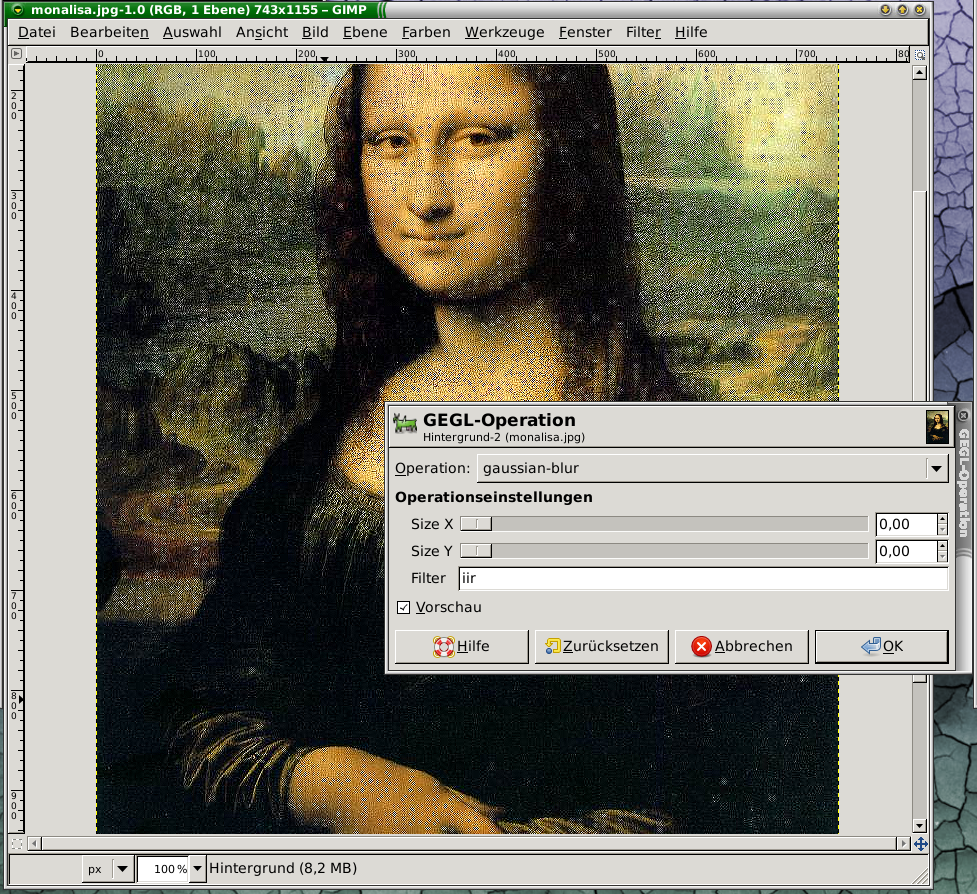The image size is (977, 894).
Task: Click the horizontal scrollbar left arrow
Action: (35, 844)
